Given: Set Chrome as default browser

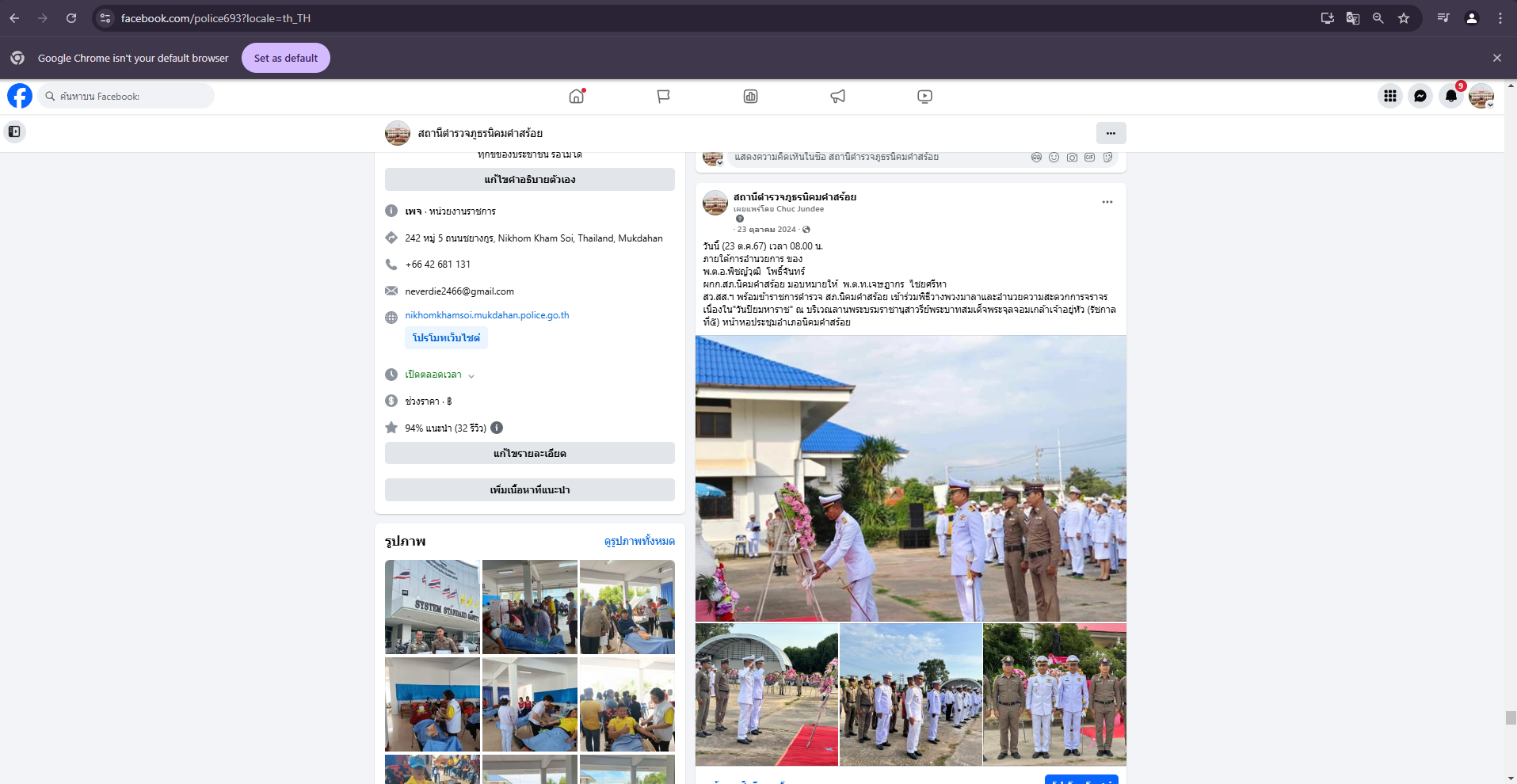Looking at the screenshot, I should click(285, 58).
